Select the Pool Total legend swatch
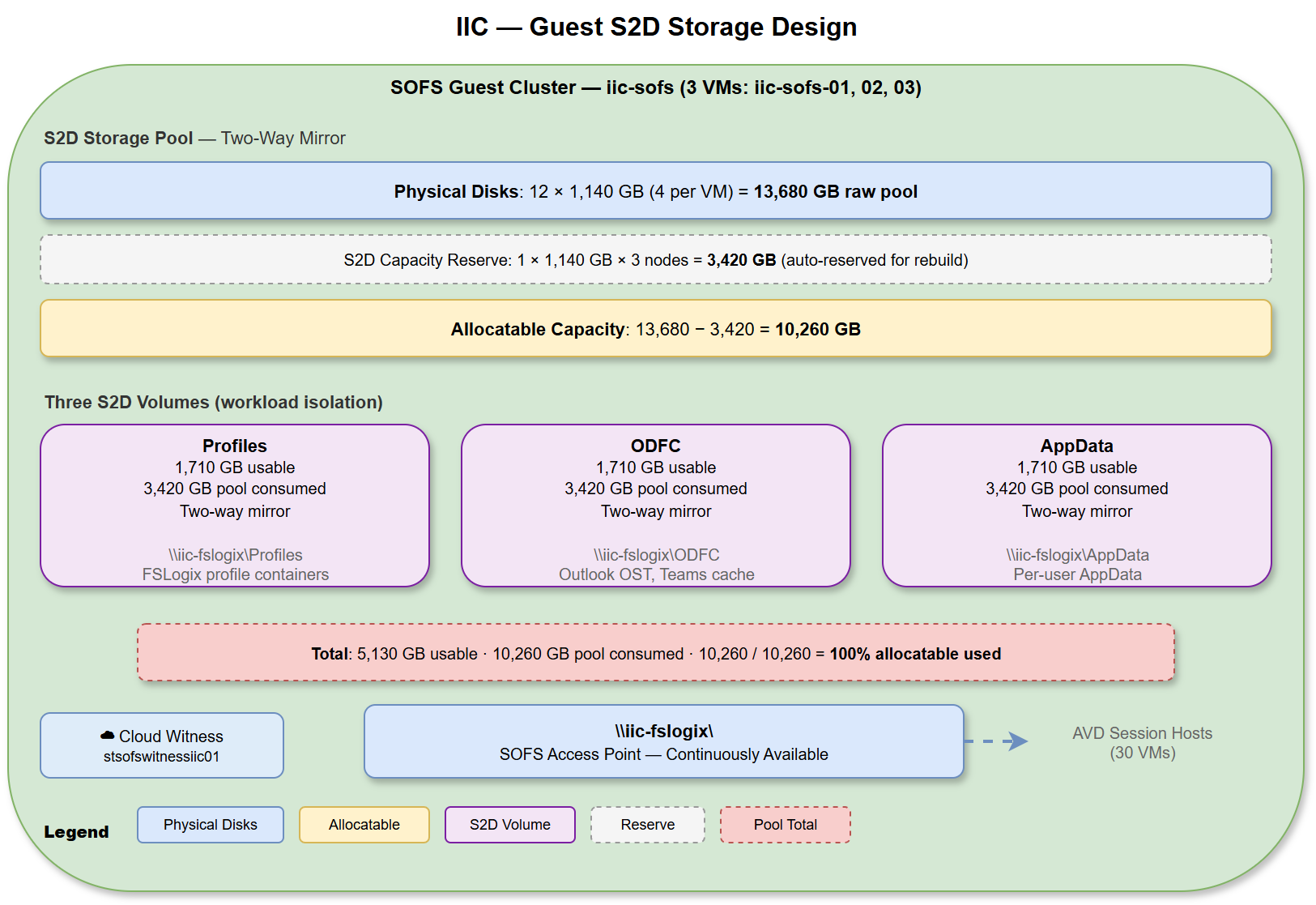 tap(785, 824)
